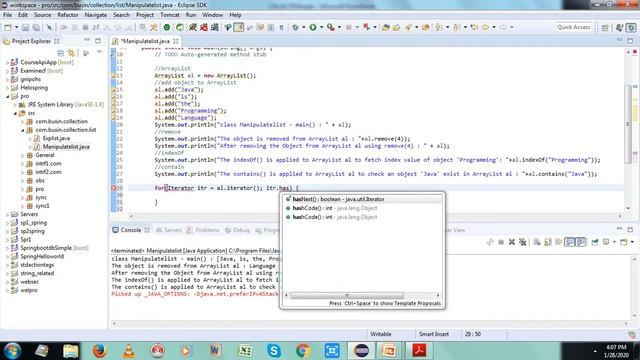Expand the CourseApiApp project
Image resolution: width=640 pixels, height=360 pixels.
[7, 62]
